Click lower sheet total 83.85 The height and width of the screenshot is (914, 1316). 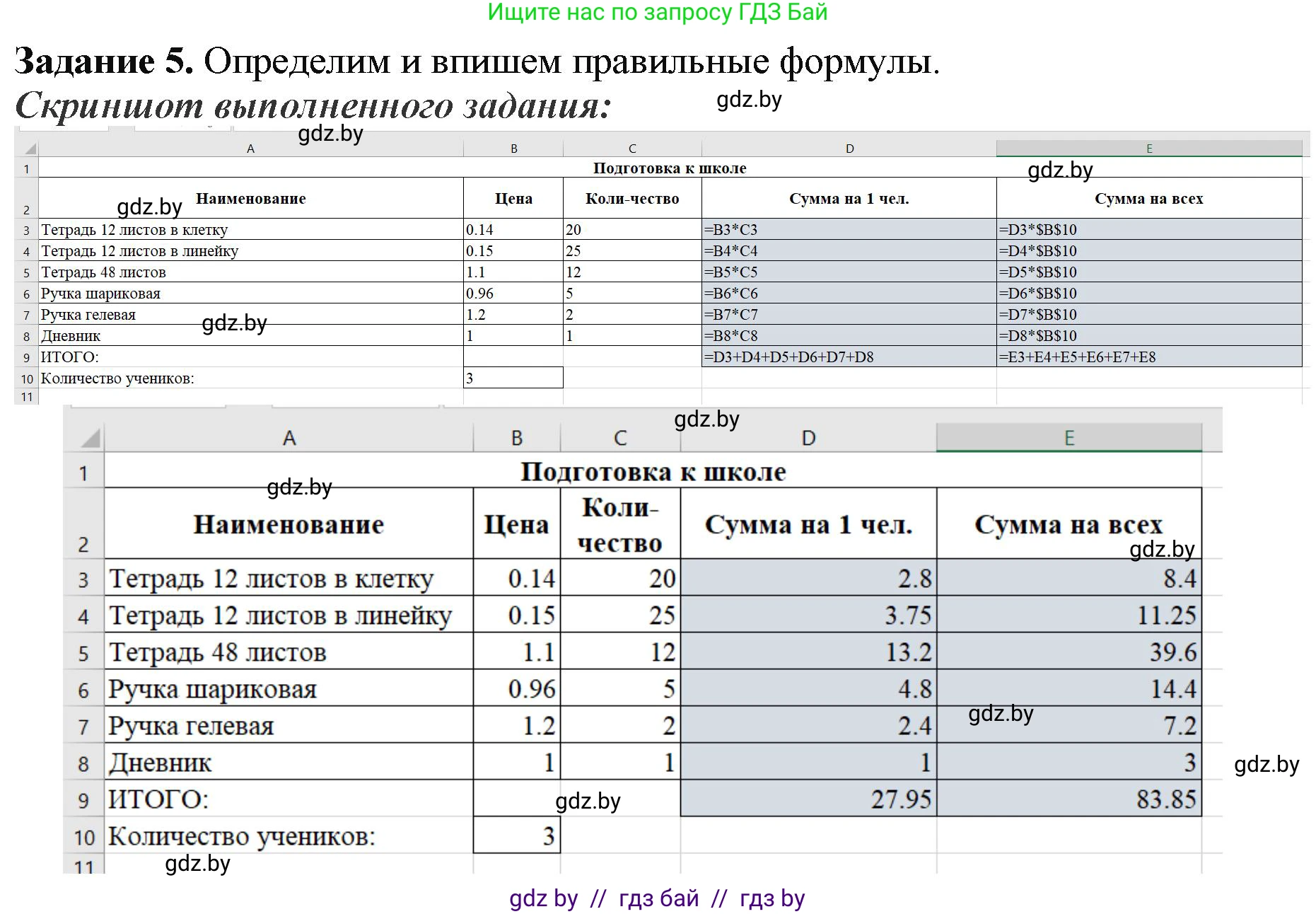coord(1068,799)
